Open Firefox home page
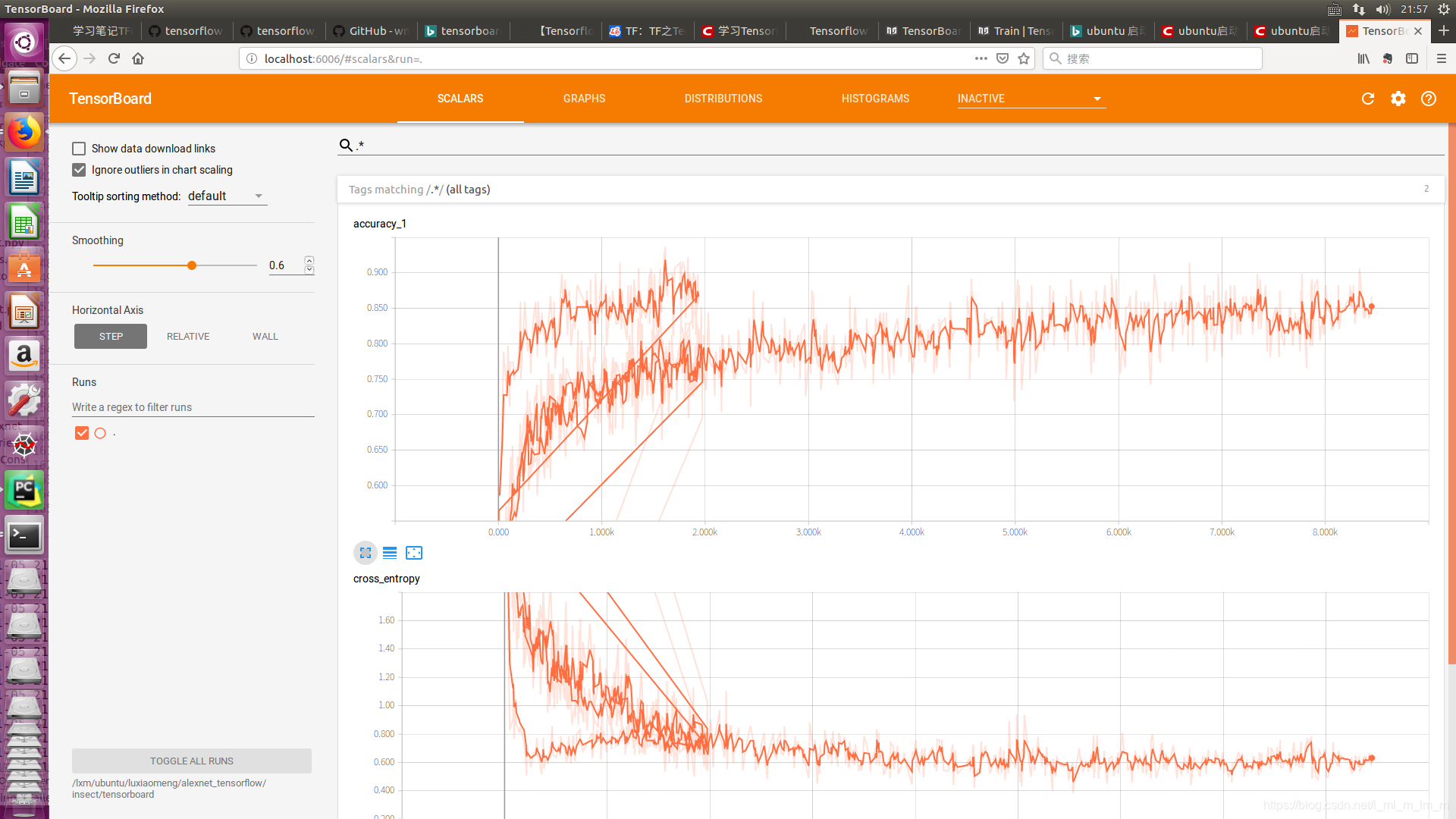 (138, 58)
